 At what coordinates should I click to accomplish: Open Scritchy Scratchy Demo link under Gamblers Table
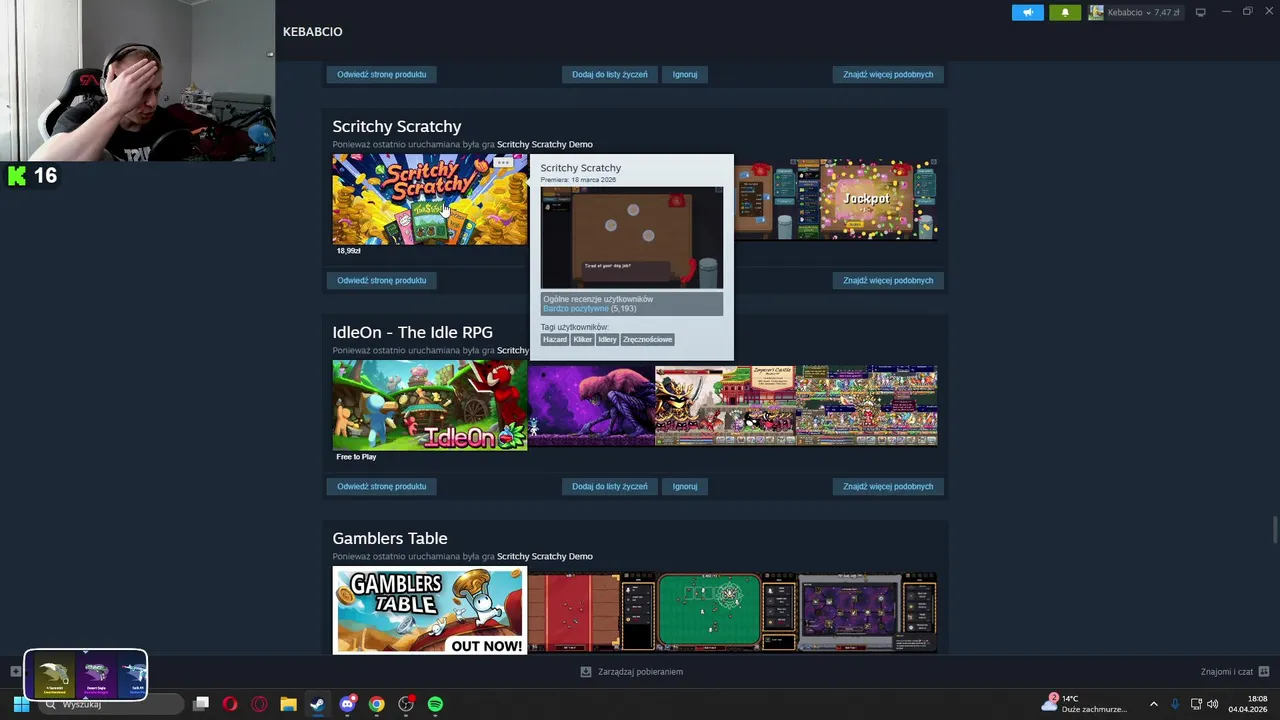click(545, 556)
